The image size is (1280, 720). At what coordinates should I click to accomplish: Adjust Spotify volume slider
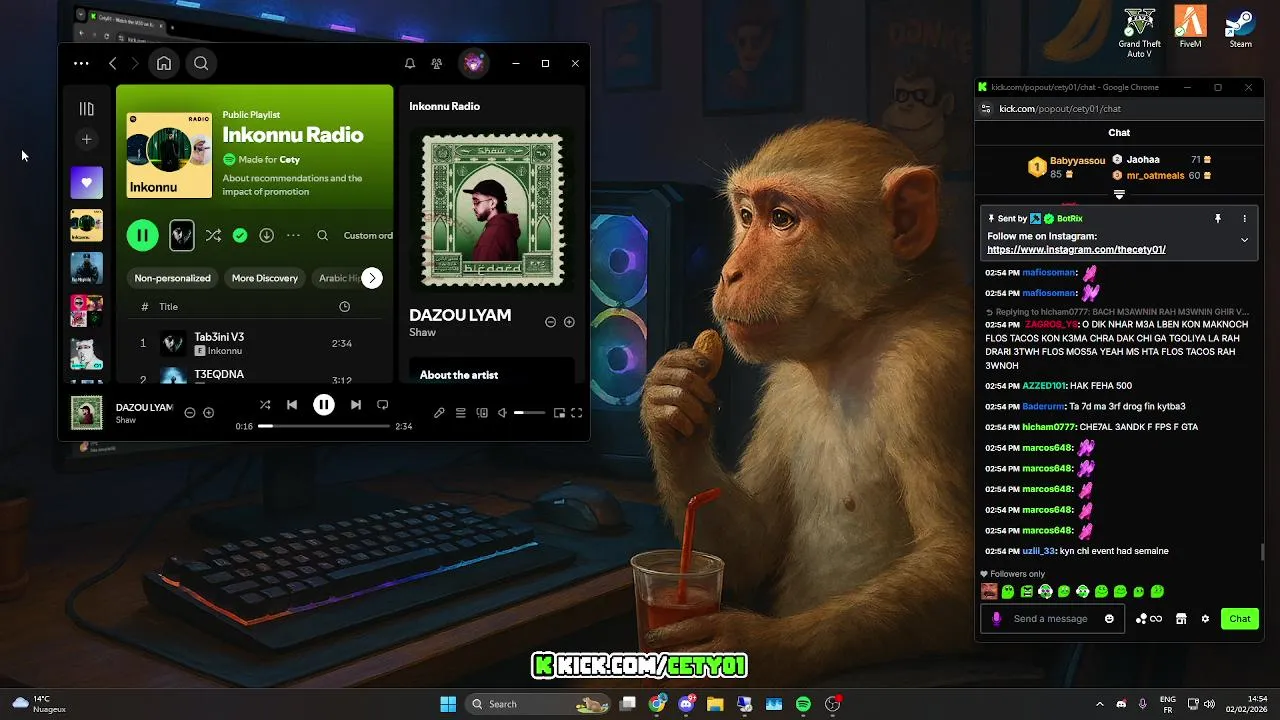(x=530, y=413)
